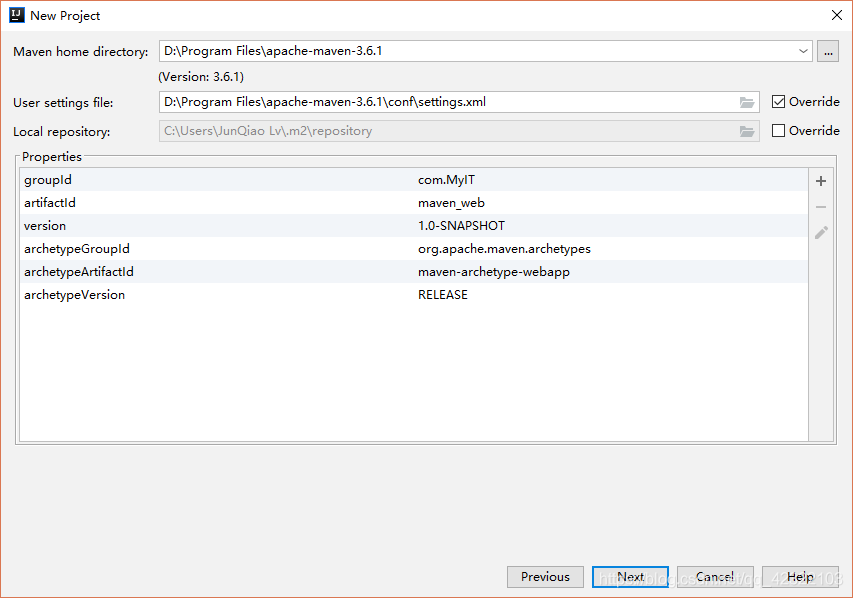The image size is (853, 598).
Task: Click the RELEASE value
Action: pyautogui.click(x=443, y=295)
